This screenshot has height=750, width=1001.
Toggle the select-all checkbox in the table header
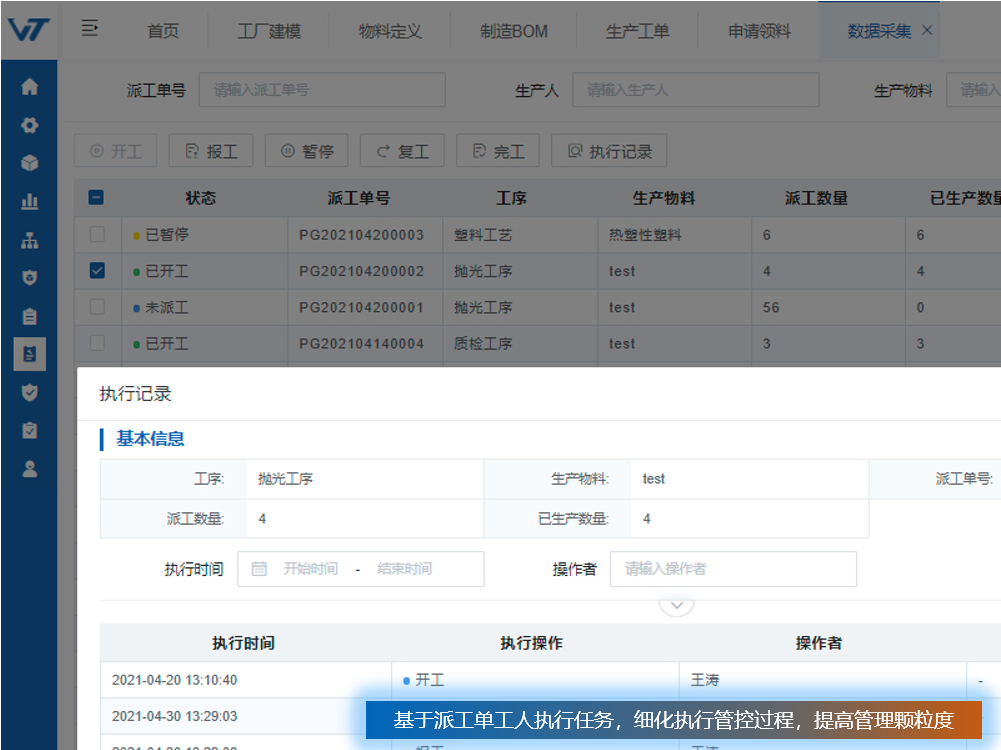pyautogui.click(x=97, y=198)
